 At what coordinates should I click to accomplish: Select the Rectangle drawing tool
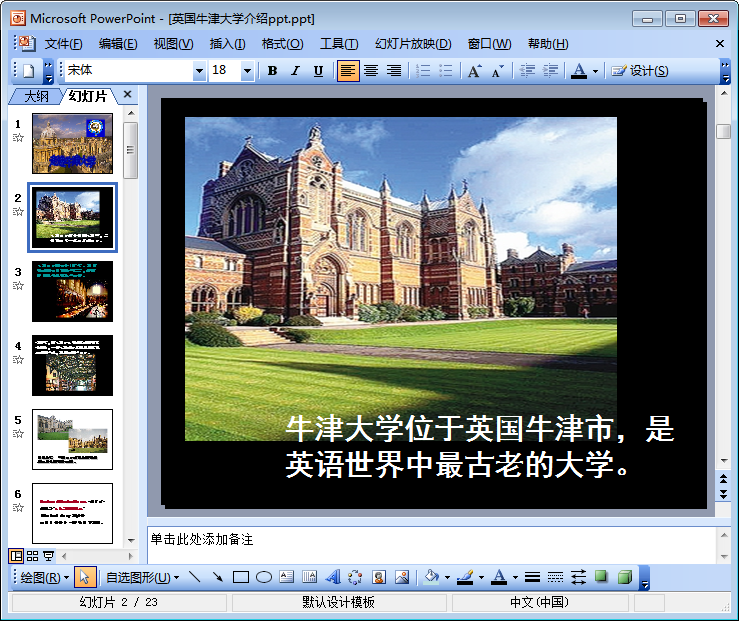point(240,577)
